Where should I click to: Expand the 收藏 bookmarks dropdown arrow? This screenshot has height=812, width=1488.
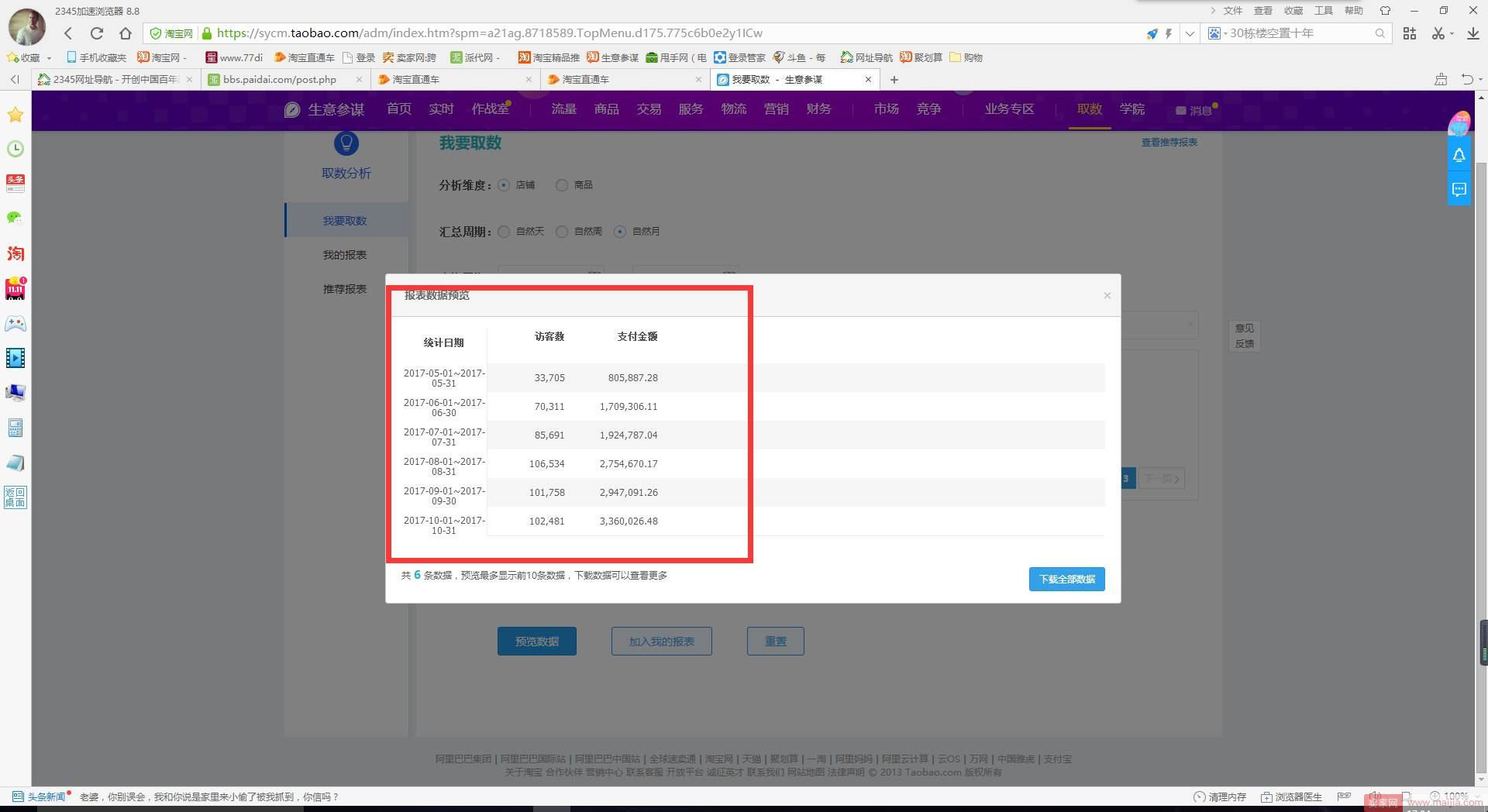click(x=49, y=58)
